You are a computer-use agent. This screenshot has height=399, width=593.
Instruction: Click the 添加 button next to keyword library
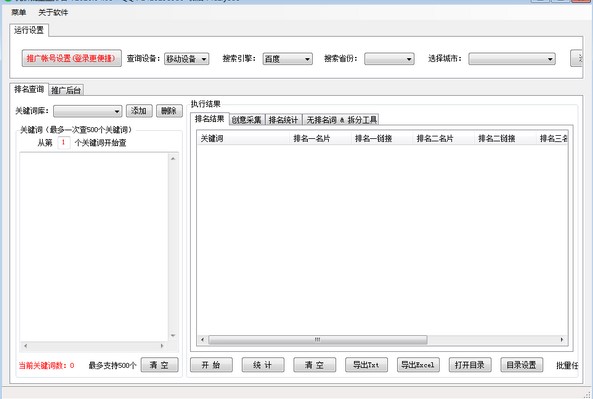[139, 111]
